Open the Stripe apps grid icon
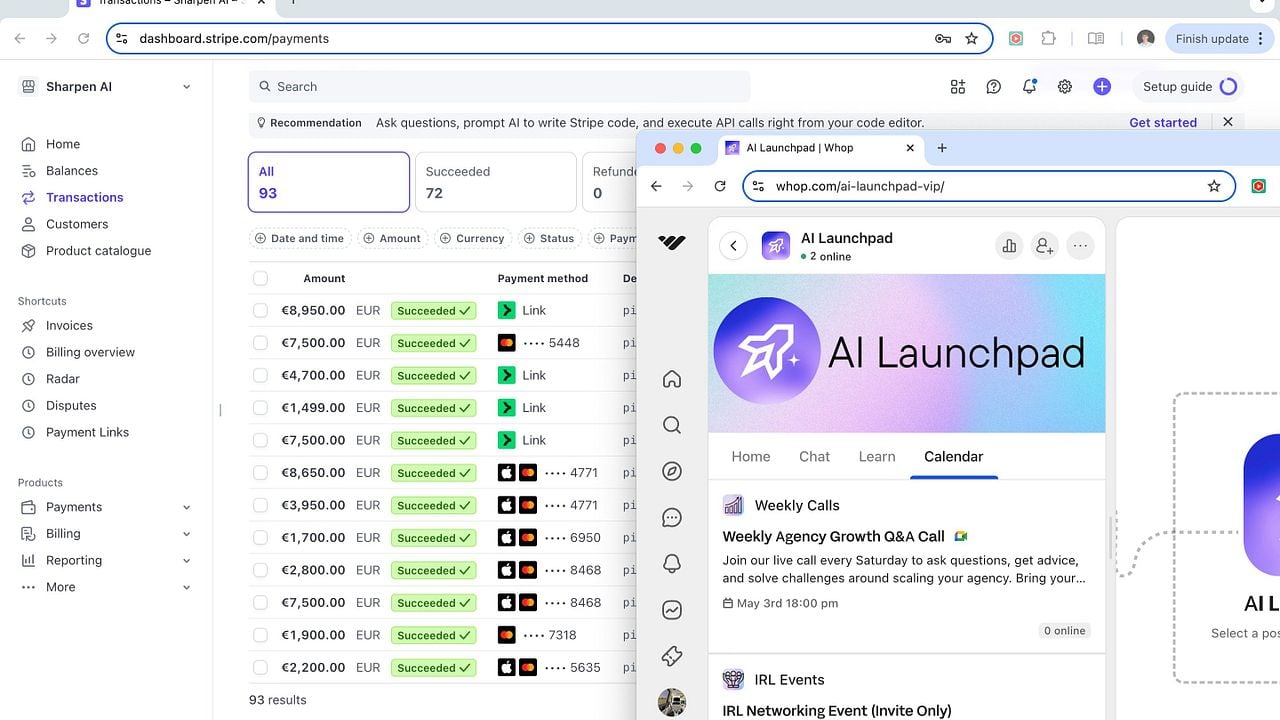1280x720 pixels. (958, 87)
